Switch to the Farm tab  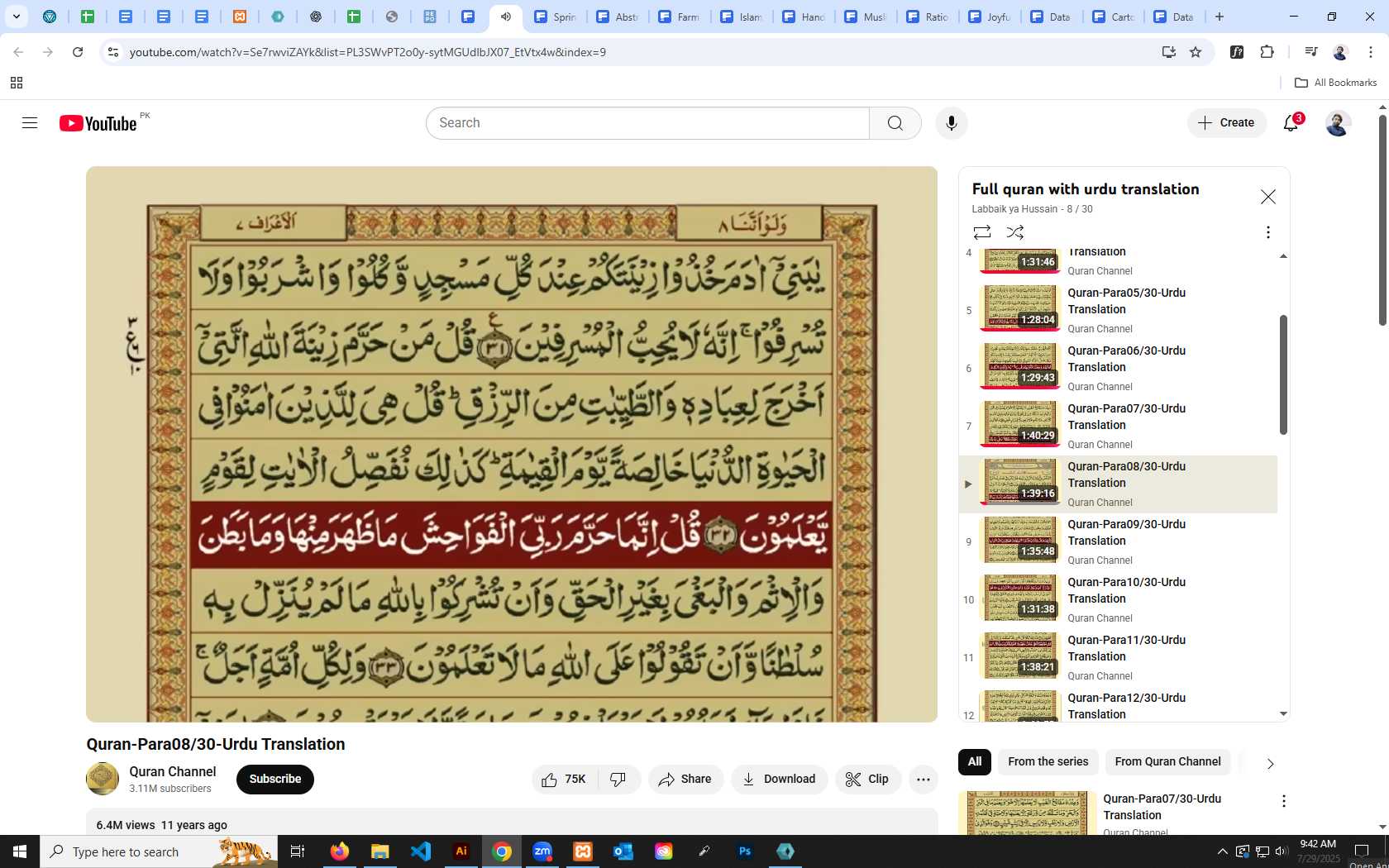click(x=680, y=17)
